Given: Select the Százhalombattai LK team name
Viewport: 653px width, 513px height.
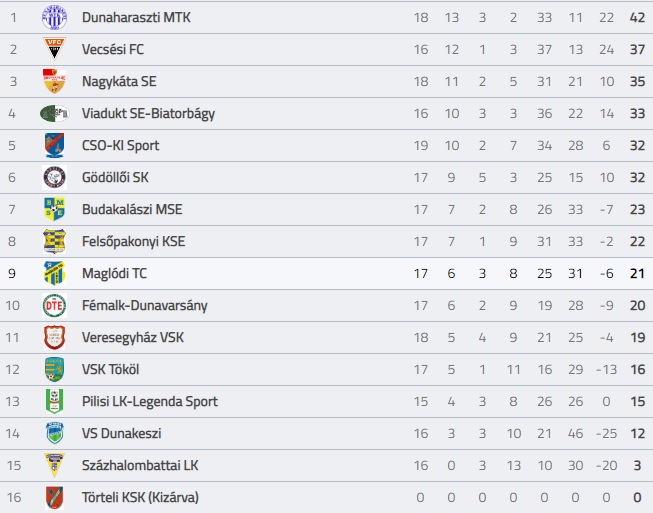Looking at the screenshot, I should pyautogui.click(x=140, y=466).
